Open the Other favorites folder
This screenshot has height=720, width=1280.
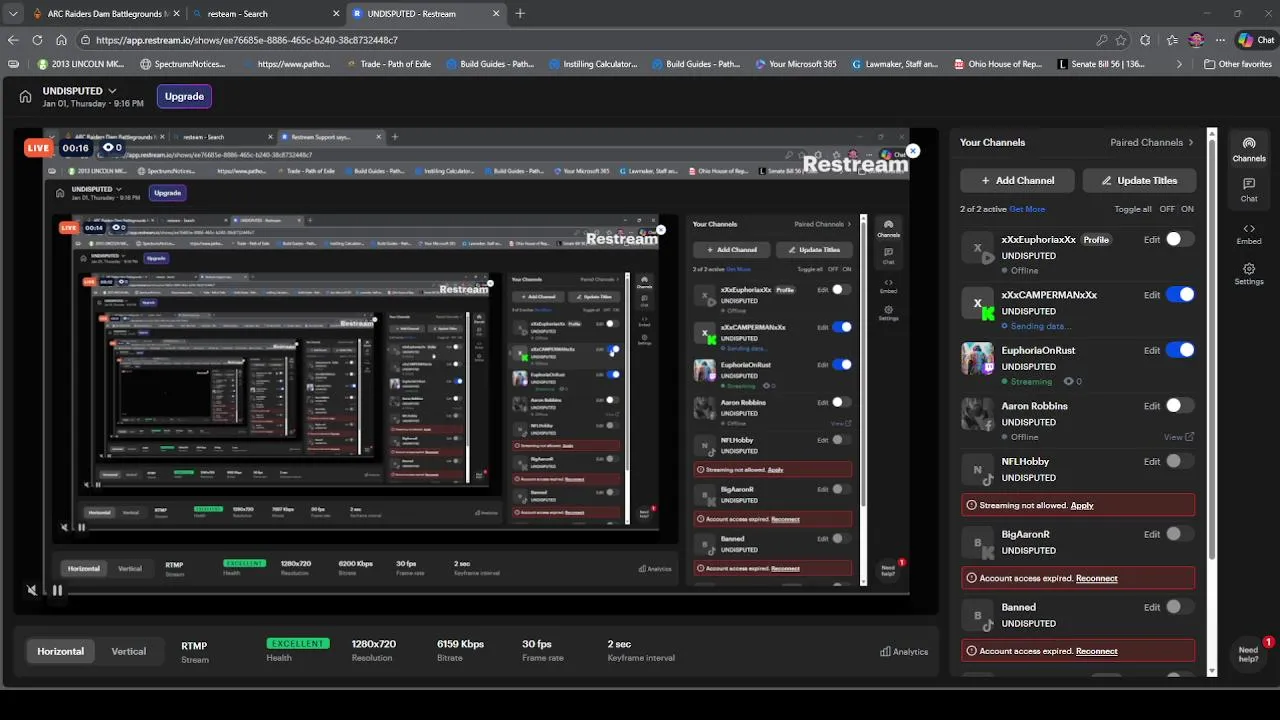[x=1236, y=64]
